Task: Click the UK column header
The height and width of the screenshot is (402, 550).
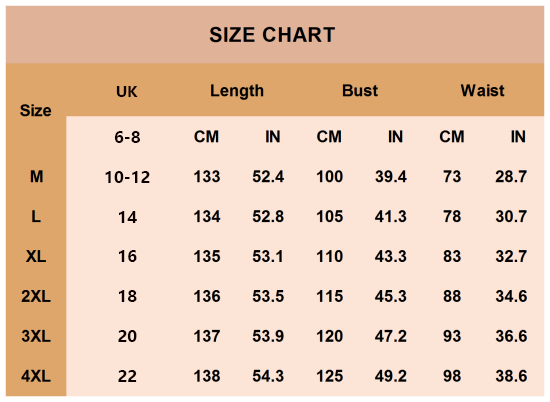Action: click(x=127, y=92)
